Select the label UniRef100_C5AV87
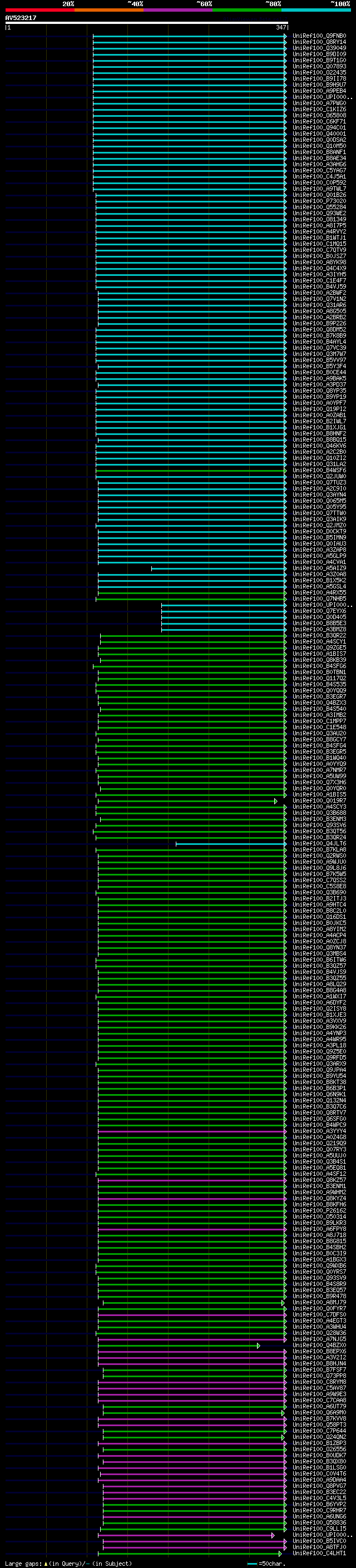This screenshot has width=356, height=1568. (x=319, y=1388)
